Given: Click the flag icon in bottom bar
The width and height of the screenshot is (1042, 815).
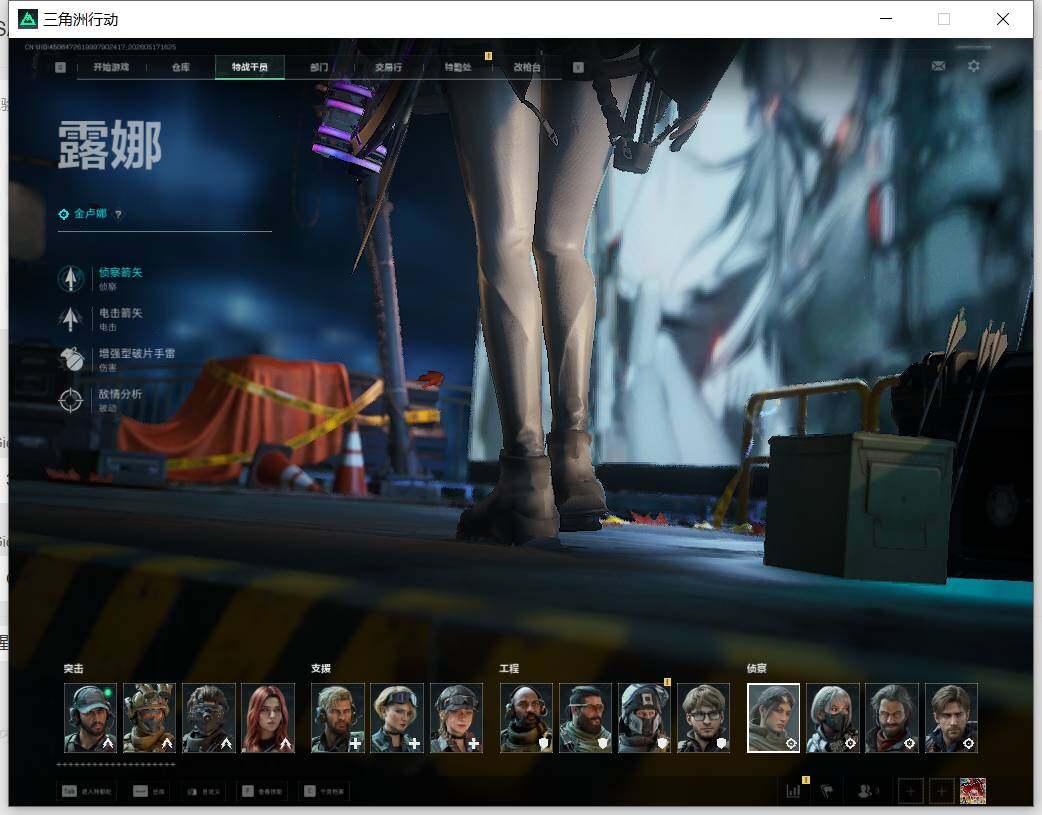Looking at the screenshot, I should click(827, 791).
